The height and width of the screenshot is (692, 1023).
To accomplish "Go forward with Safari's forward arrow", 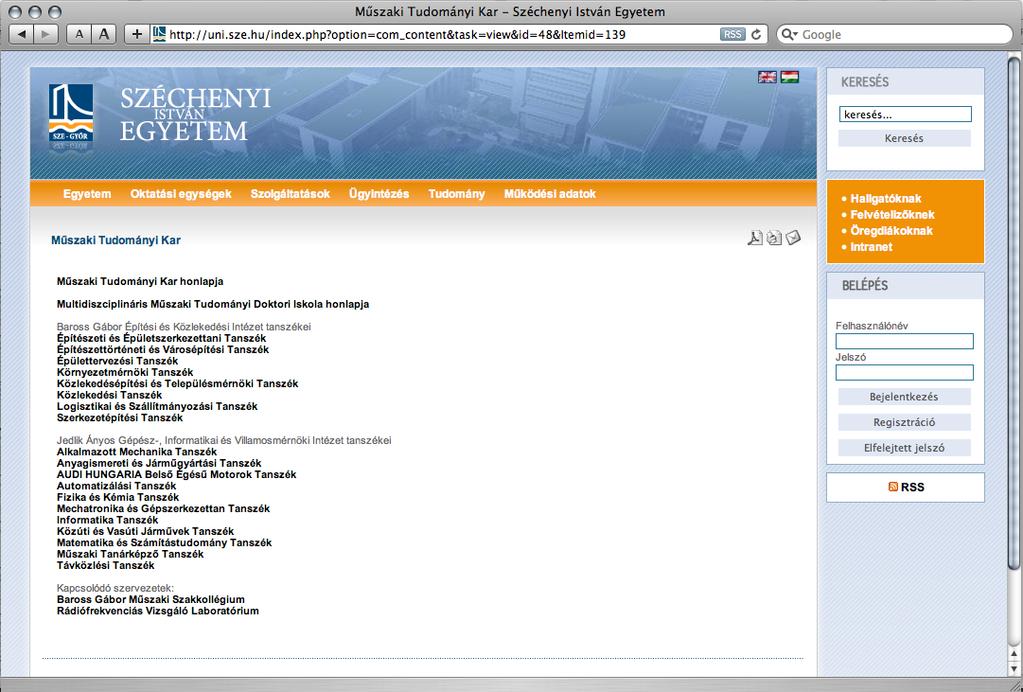I will point(46,34).
